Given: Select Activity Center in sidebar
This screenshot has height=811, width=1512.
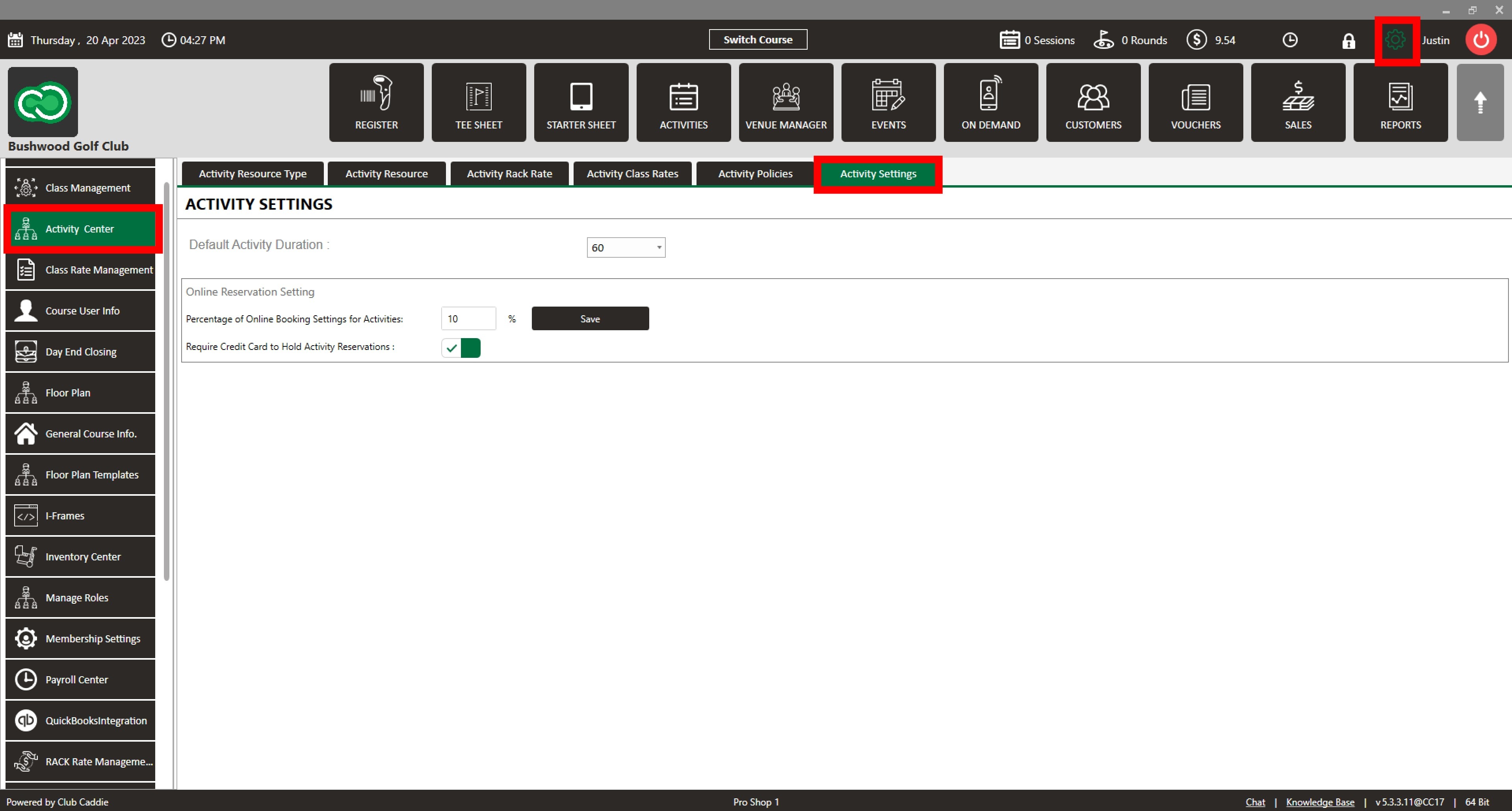Looking at the screenshot, I should tap(80, 229).
